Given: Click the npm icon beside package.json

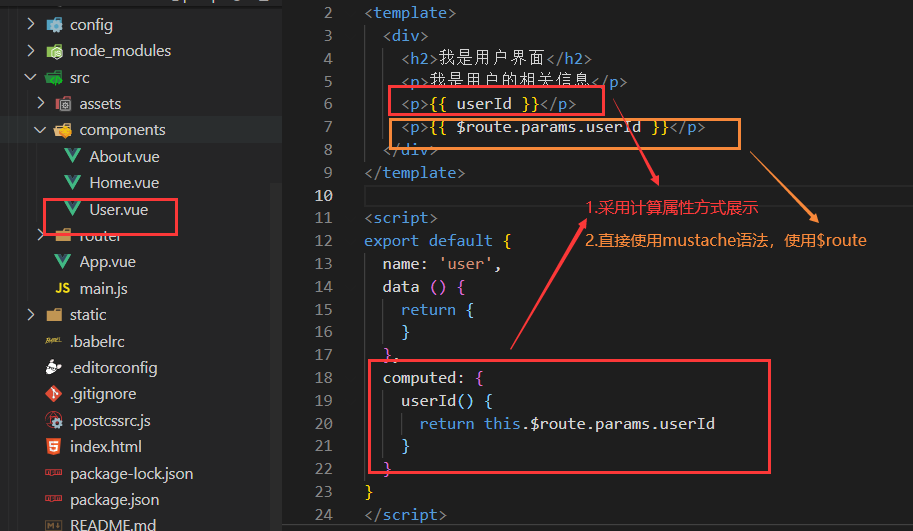Looking at the screenshot, I should coord(54,499).
